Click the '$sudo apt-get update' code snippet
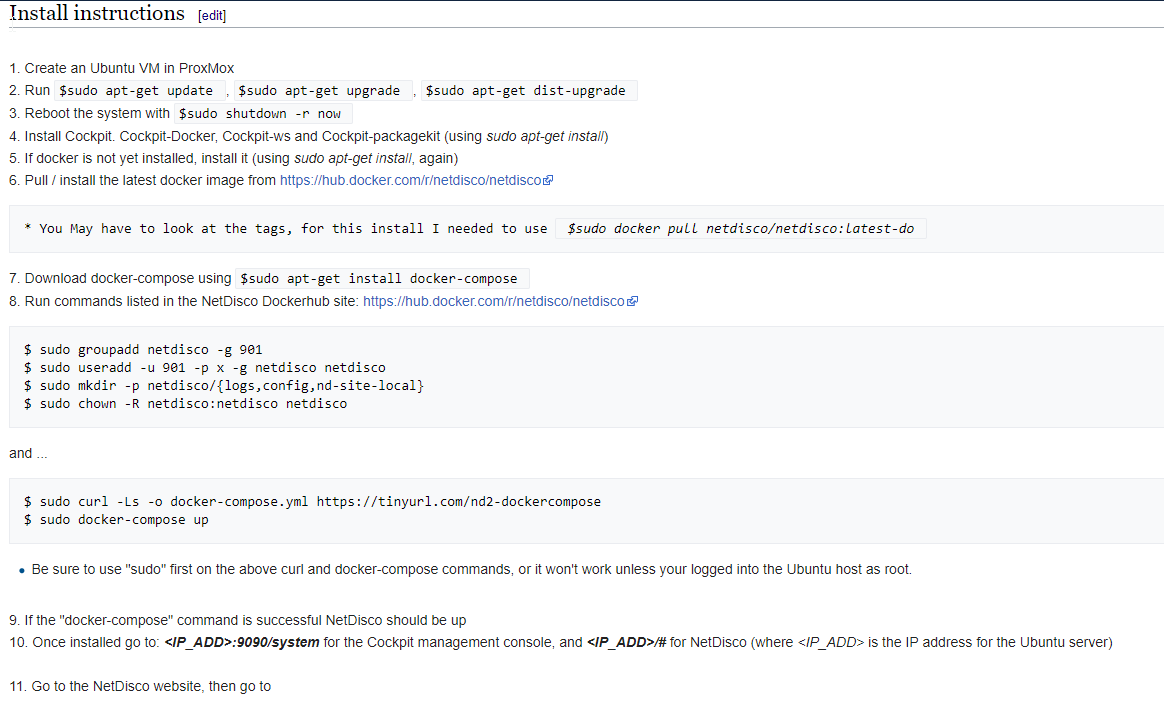Image resolution: width=1164 pixels, height=705 pixels. [140, 91]
